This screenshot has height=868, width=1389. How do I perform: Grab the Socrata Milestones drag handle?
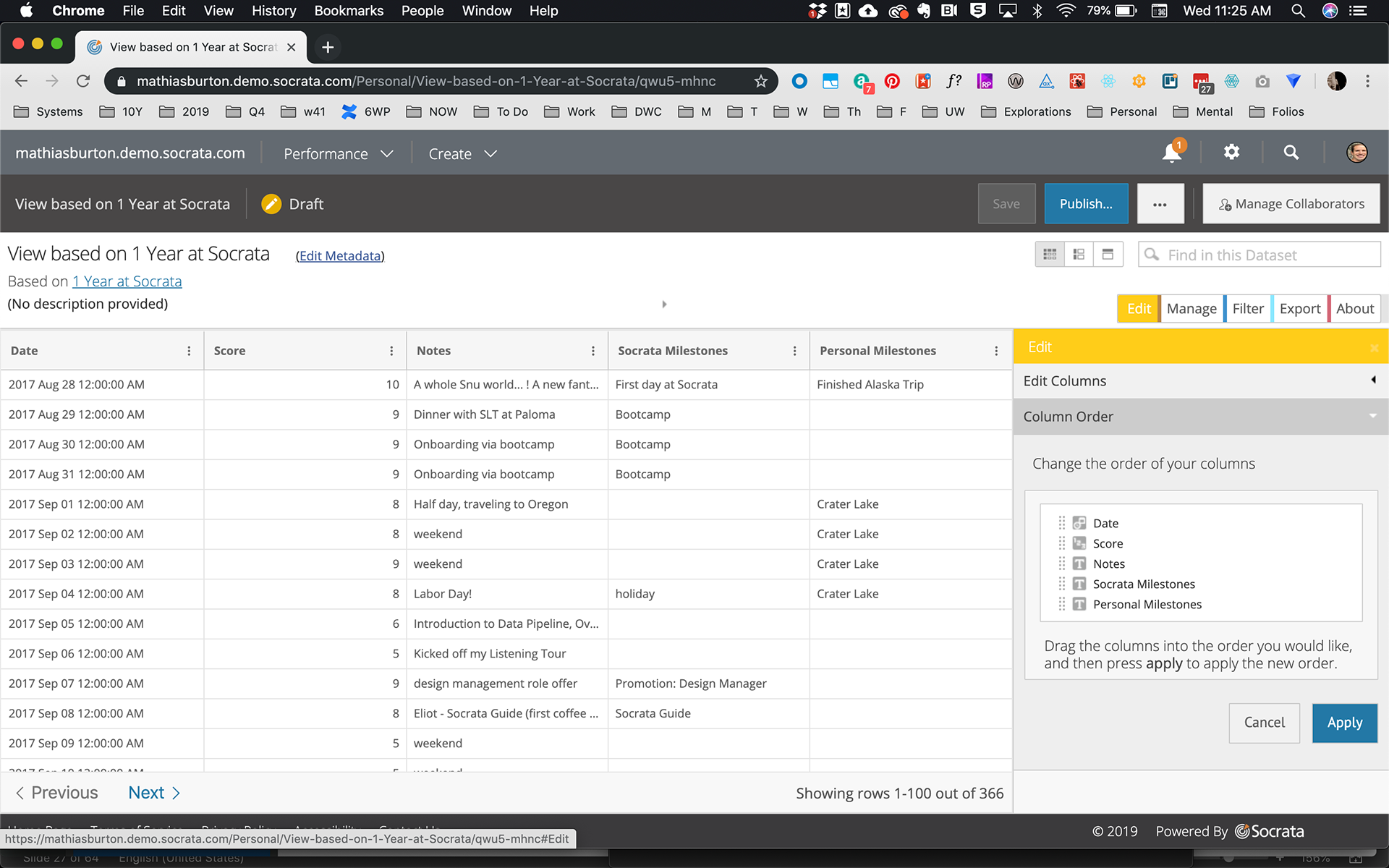[x=1062, y=584]
